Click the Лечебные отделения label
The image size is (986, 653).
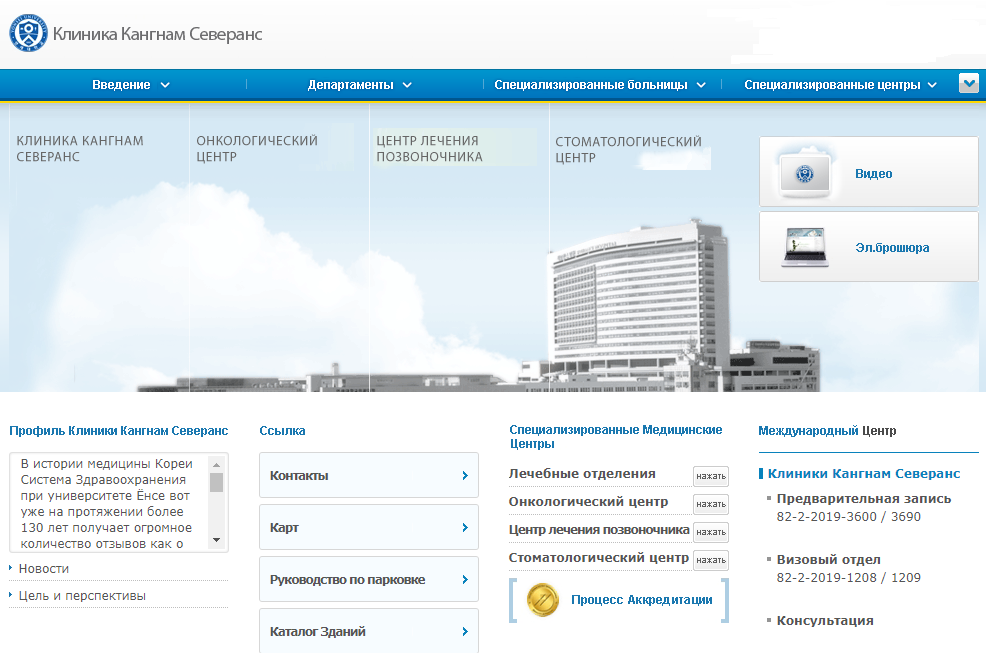coord(582,474)
